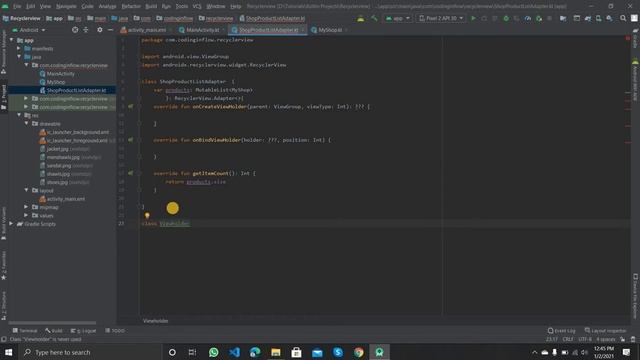This screenshot has height=360, width=640.
Task: Click the Project panel horizontal scrollbar
Action: (x=52, y=323)
